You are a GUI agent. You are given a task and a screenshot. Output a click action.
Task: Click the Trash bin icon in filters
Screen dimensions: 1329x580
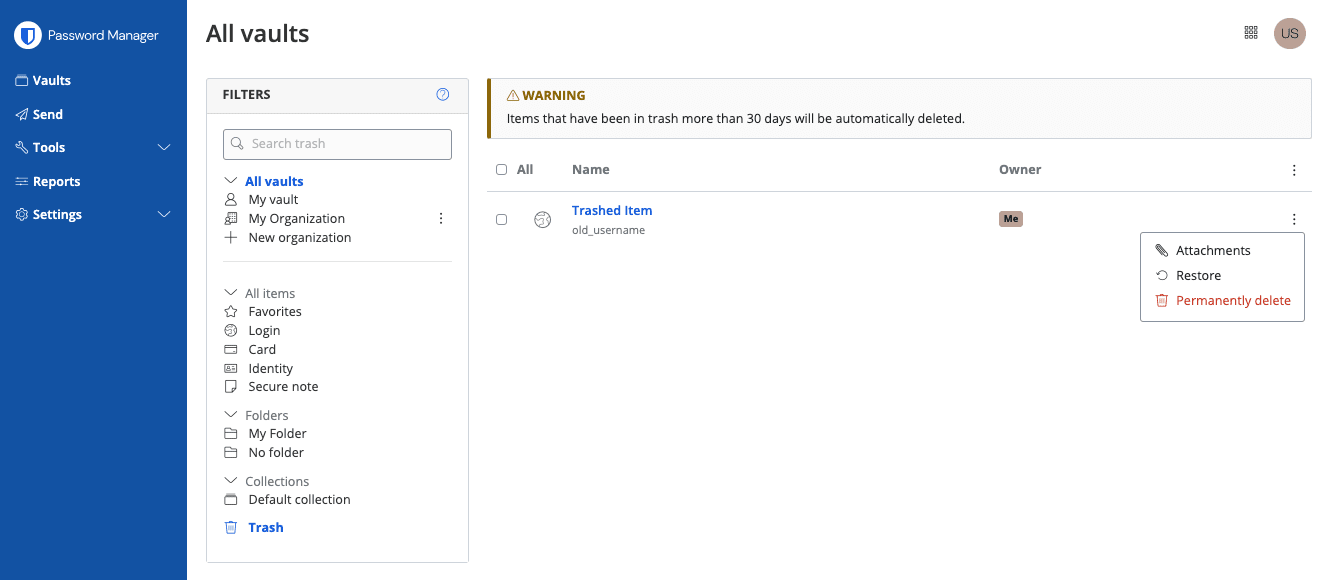230,527
